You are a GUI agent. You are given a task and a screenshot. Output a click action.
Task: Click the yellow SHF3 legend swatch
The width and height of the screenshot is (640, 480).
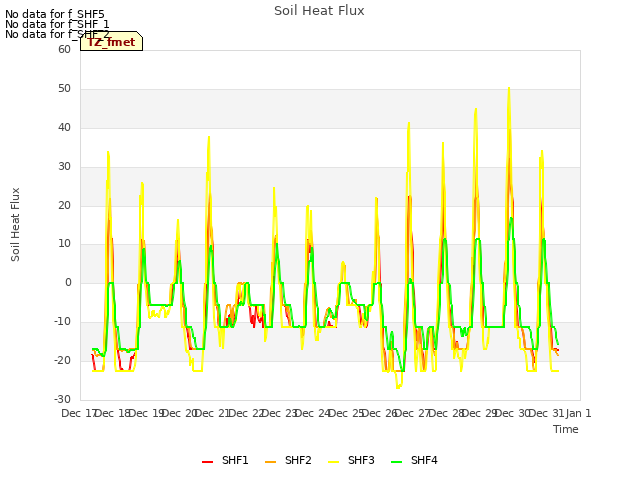pos(333,462)
